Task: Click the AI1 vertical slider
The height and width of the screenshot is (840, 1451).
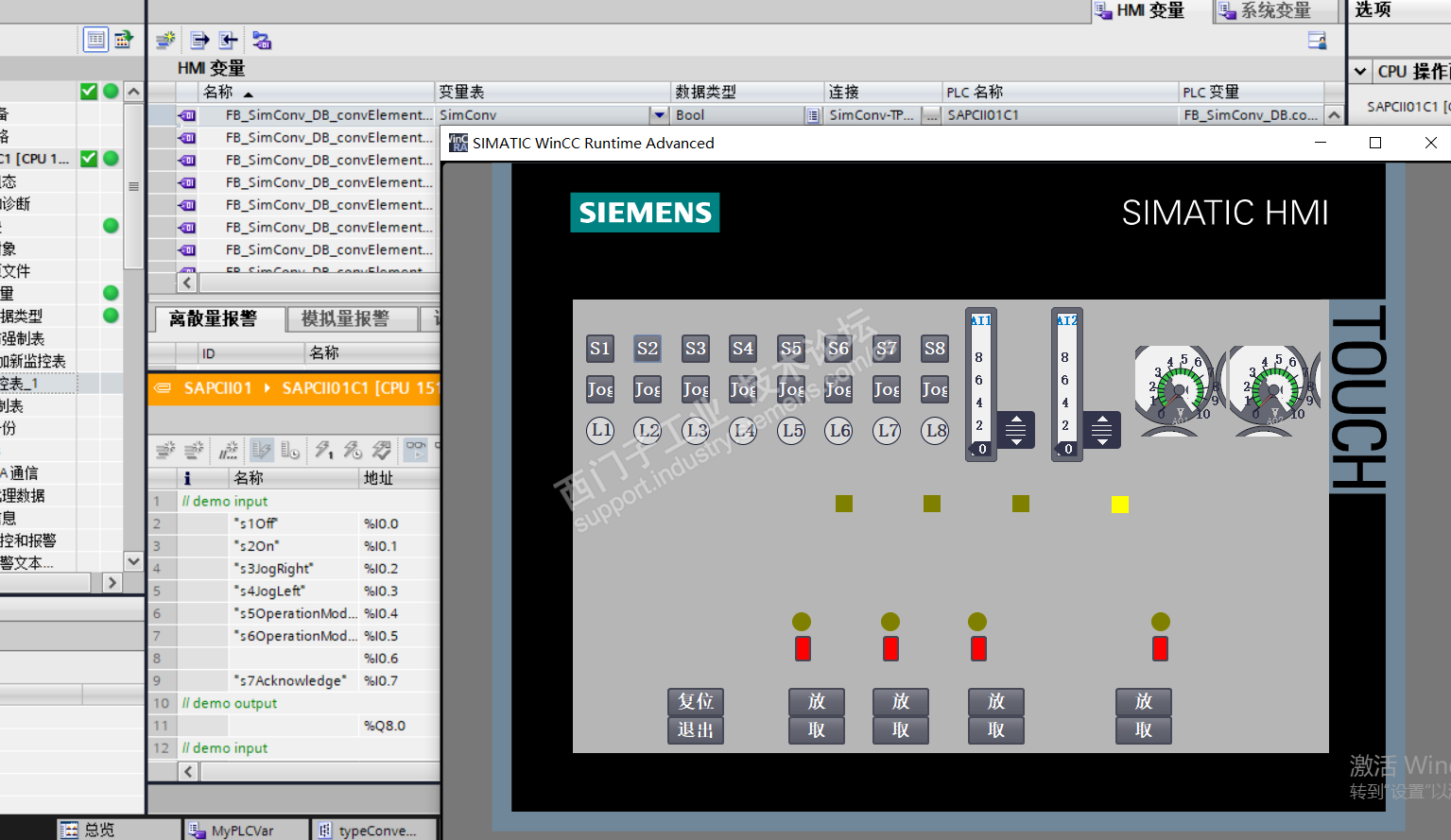Action: click(981, 384)
